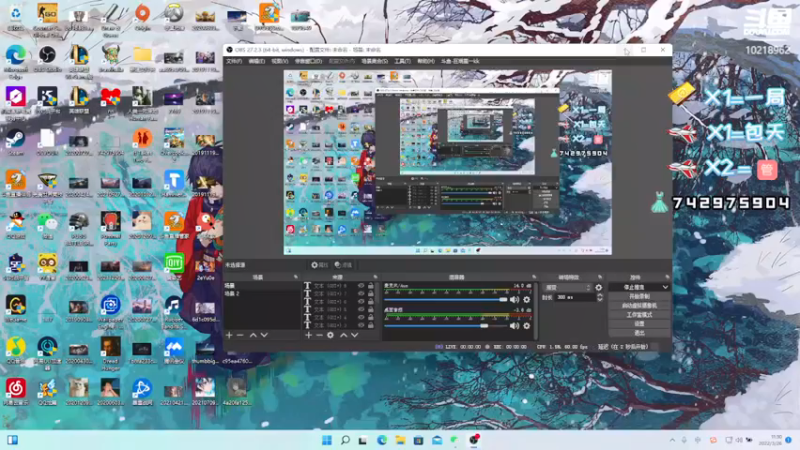Click the Exit button in OBS controls
800x450 pixels.
pyautogui.click(x=639, y=333)
